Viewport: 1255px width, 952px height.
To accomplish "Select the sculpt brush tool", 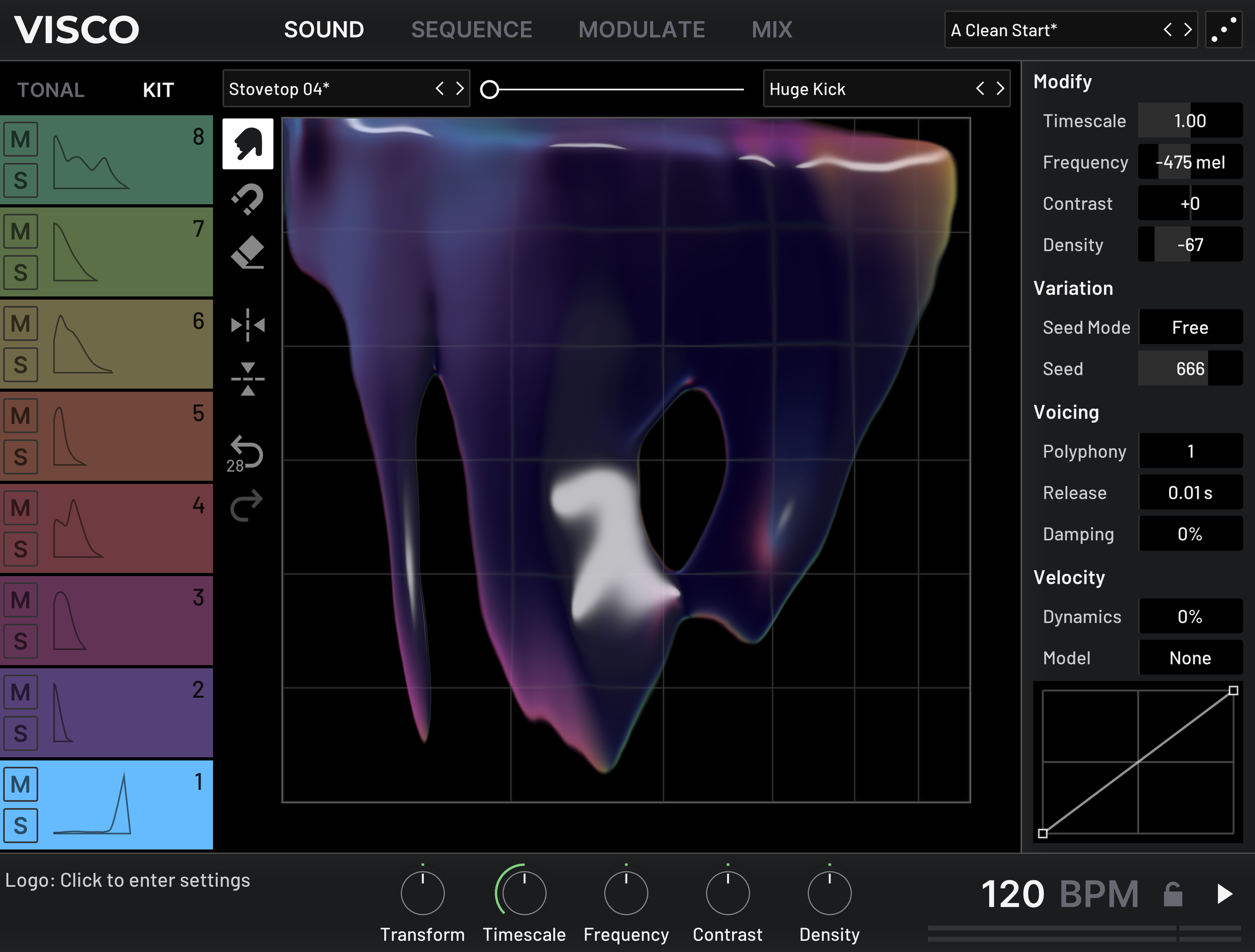I will pyautogui.click(x=247, y=144).
